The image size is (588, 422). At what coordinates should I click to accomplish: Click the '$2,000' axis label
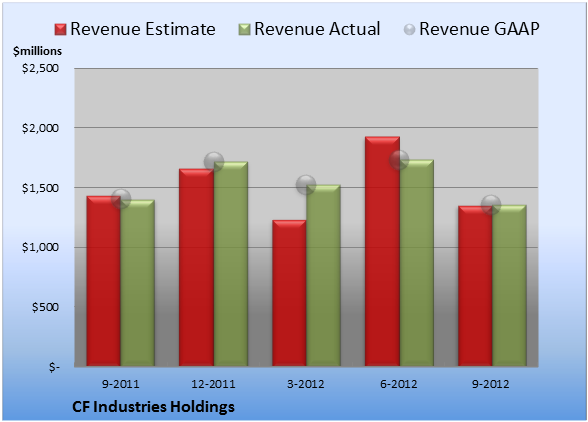click(x=40, y=128)
